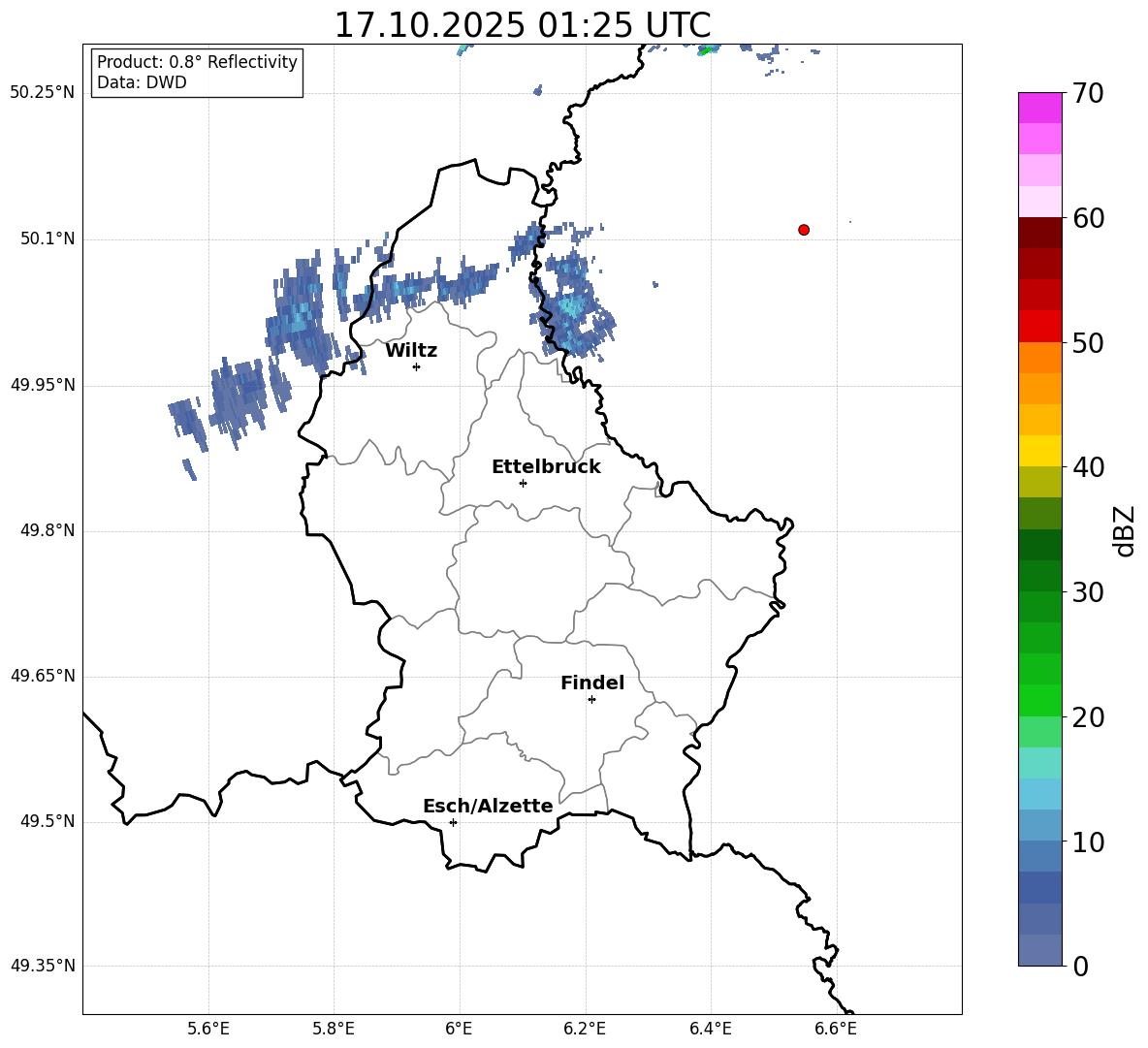1148x1048 pixels.
Task: Click the 6.6°E longitude label
Action: (836, 1029)
